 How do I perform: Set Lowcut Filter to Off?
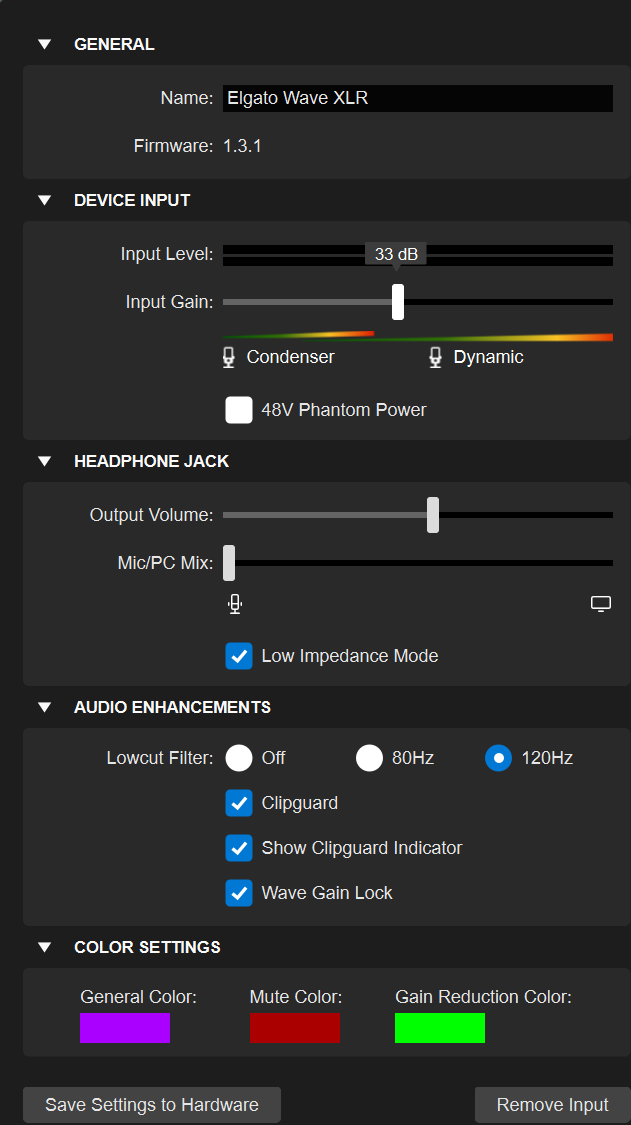pyautogui.click(x=239, y=758)
